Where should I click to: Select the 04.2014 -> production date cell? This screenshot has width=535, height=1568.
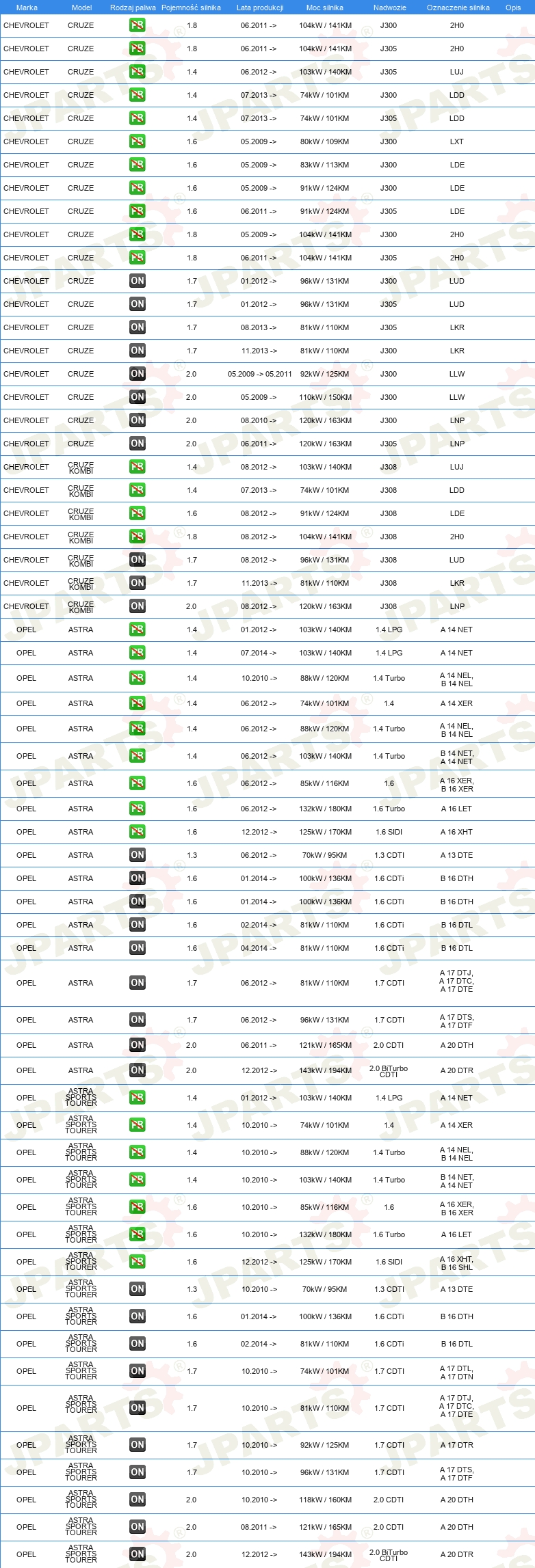coord(259,948)
